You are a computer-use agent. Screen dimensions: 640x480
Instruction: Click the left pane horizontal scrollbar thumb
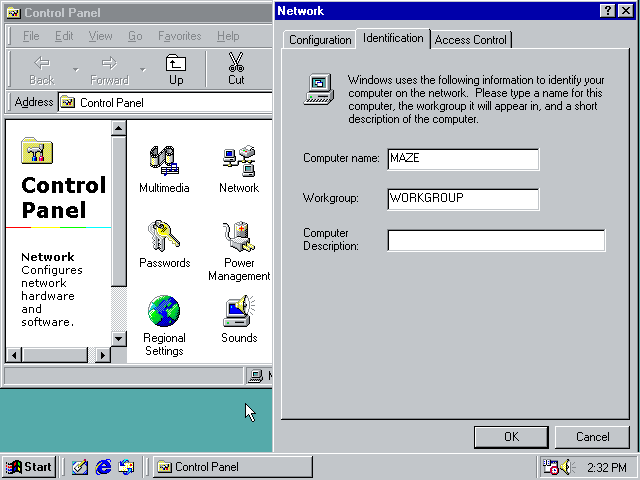[55, 355]
